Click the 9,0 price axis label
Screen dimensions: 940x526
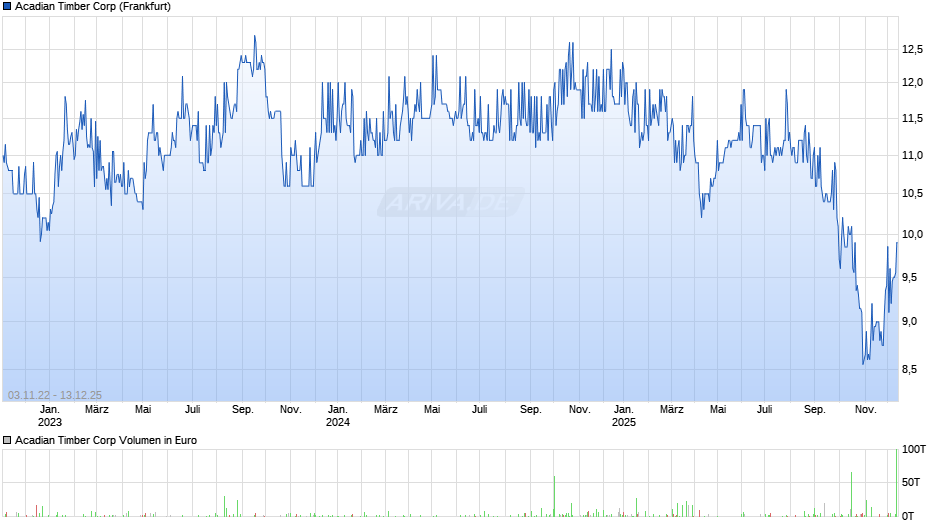point(909,321)
